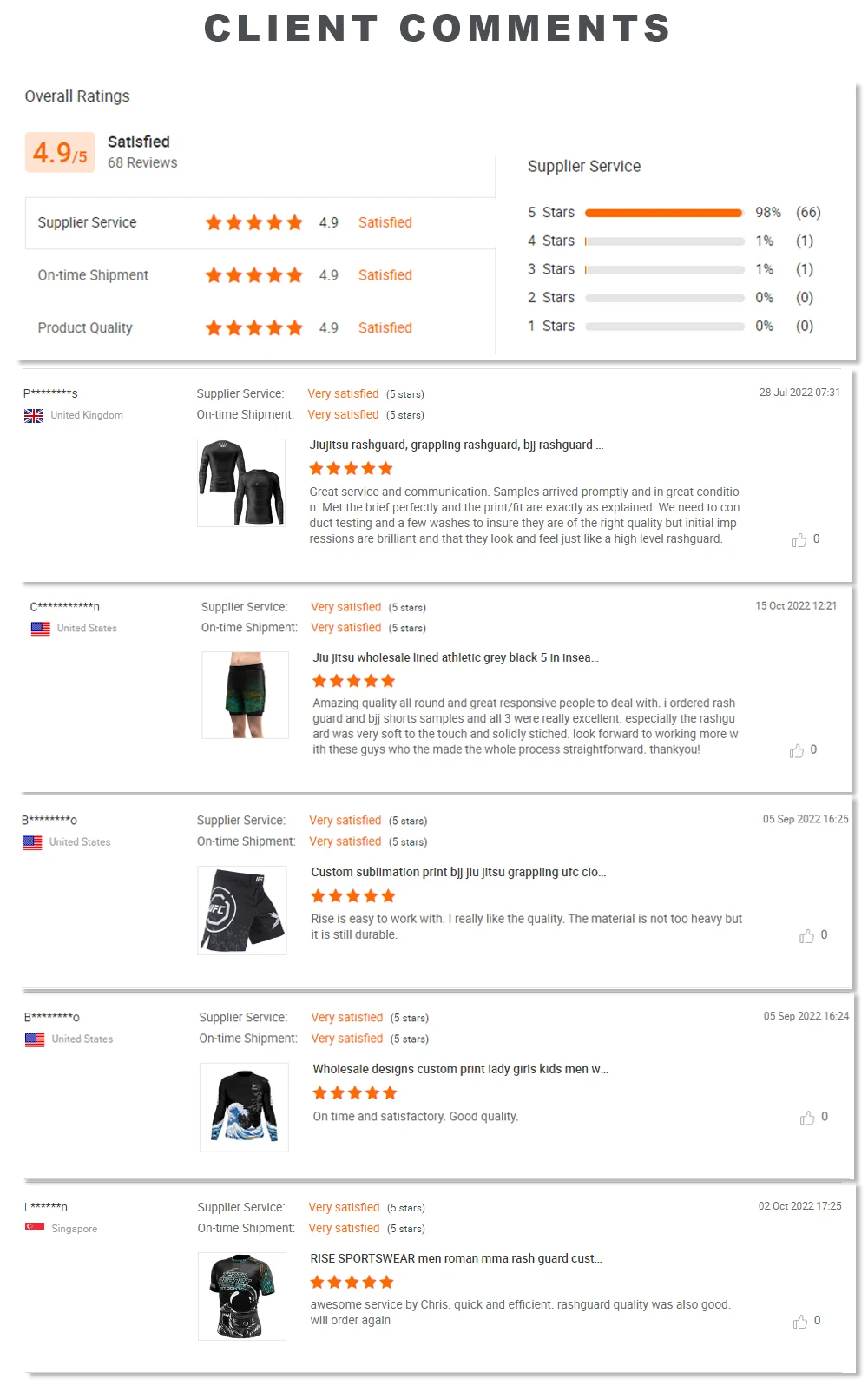The image size is (868, 1399).
Task: Open the grey-black shorts product thumbnail
Action: tap(245, 695)
